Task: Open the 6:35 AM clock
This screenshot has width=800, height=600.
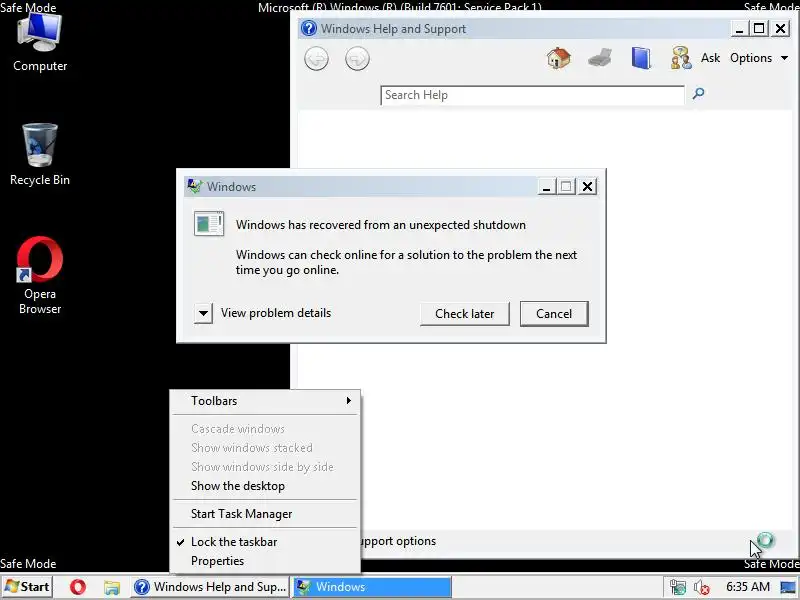Action: 748,587
